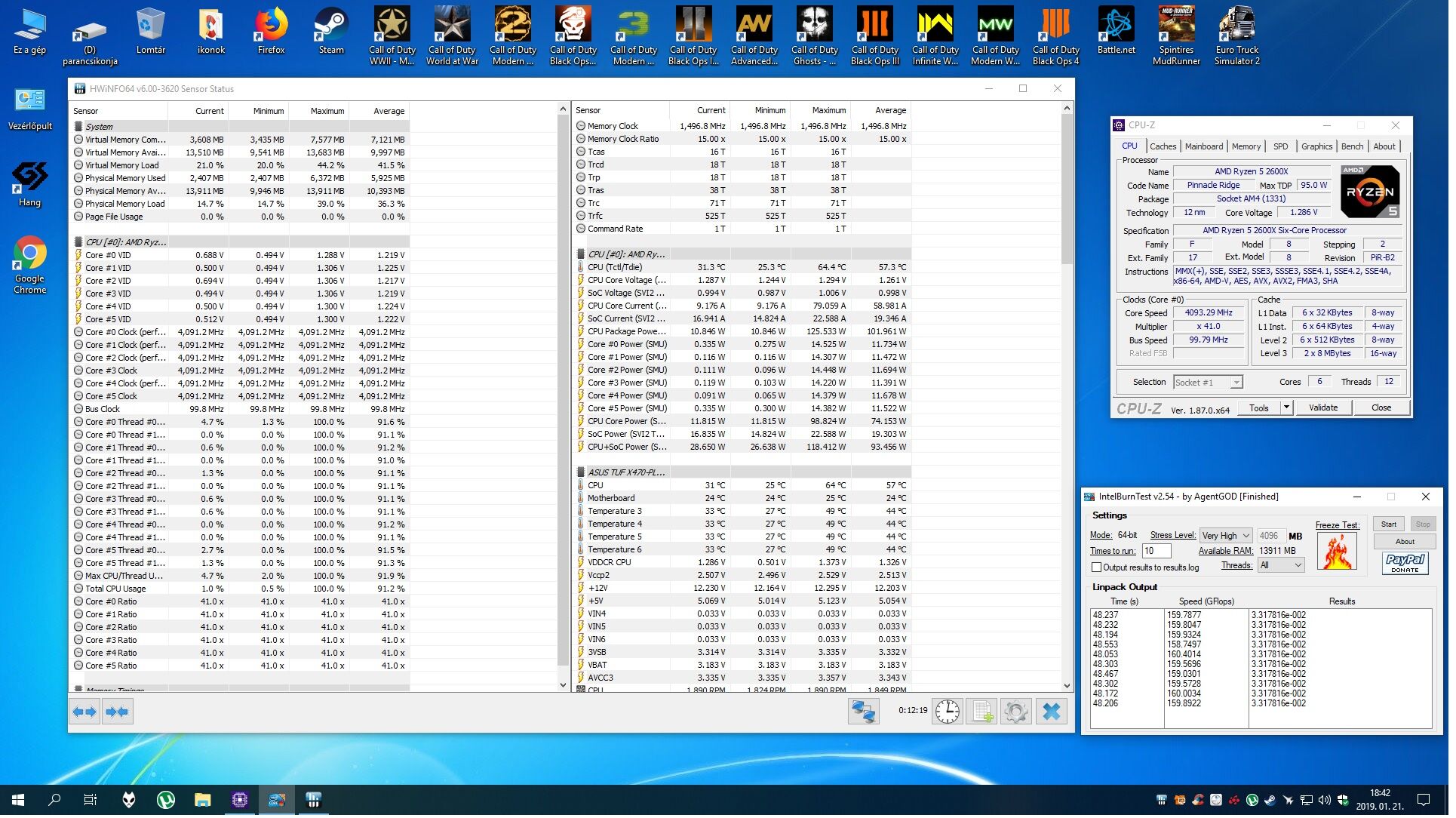Screen dimensions: 1456x818
Task: Switch to Memory tab in CPU-Z
Action: click(x=1253, y=147)
